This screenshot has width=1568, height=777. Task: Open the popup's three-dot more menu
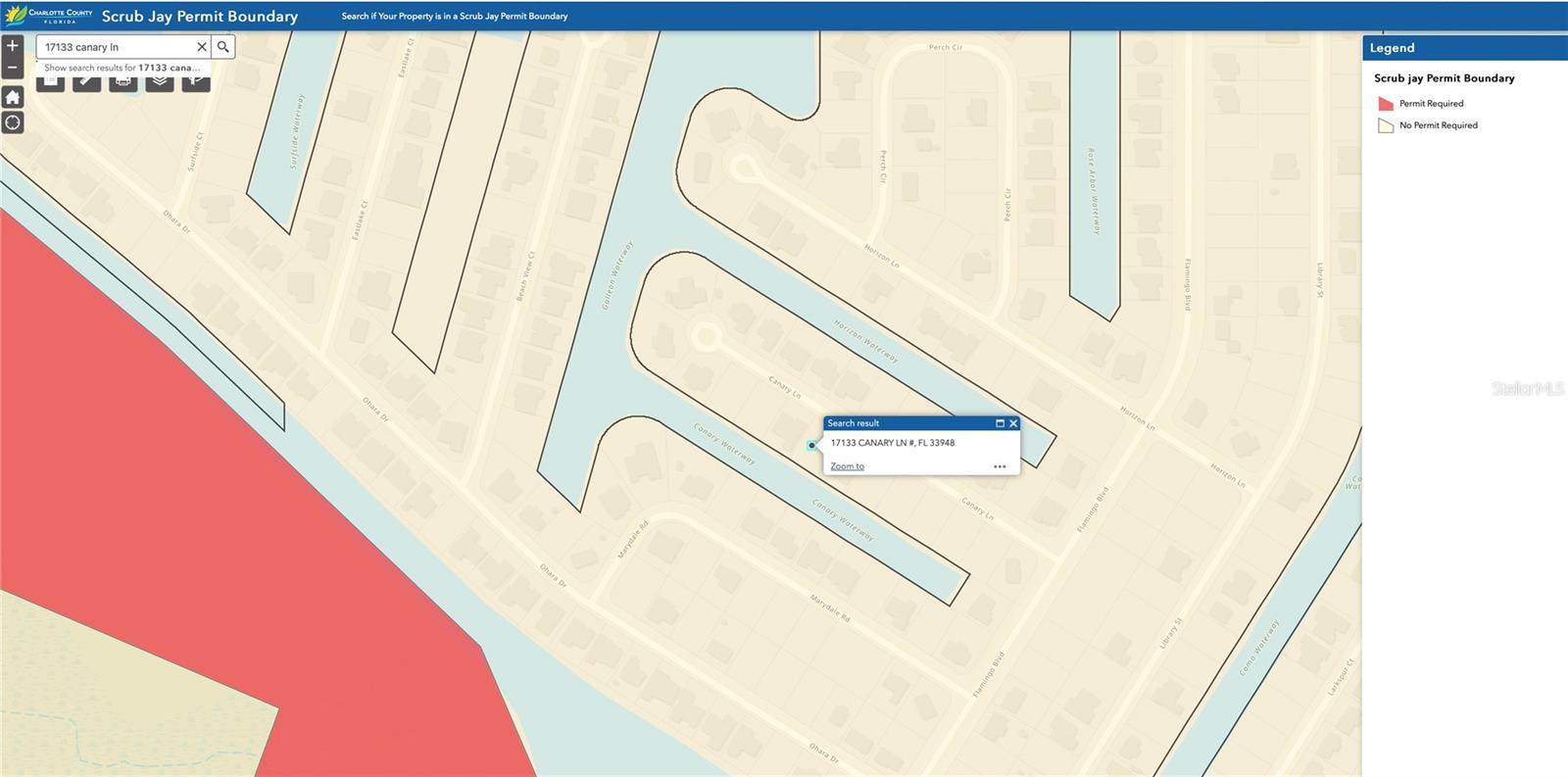pos(1000,466)
